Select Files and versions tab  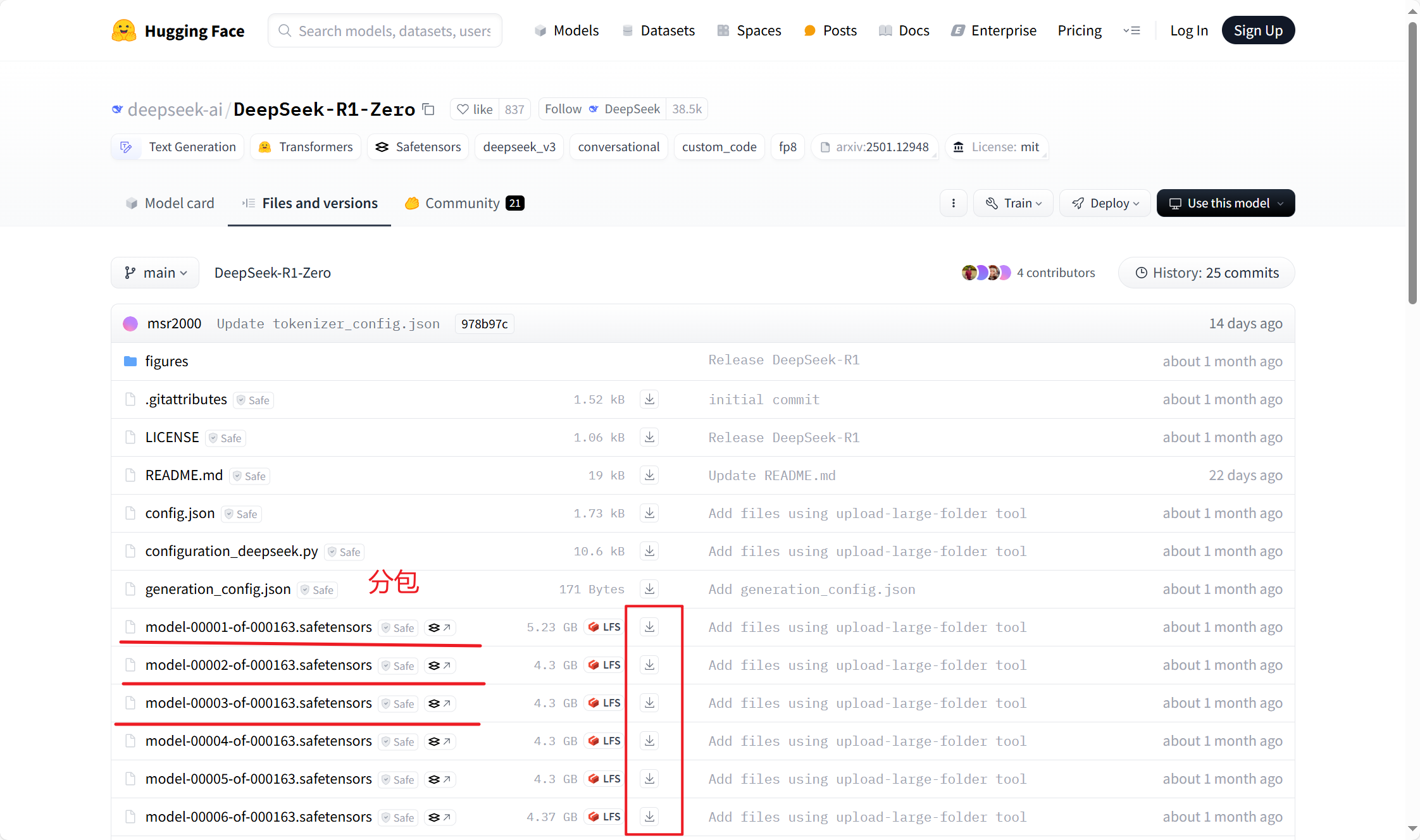[x=309, y=203]
